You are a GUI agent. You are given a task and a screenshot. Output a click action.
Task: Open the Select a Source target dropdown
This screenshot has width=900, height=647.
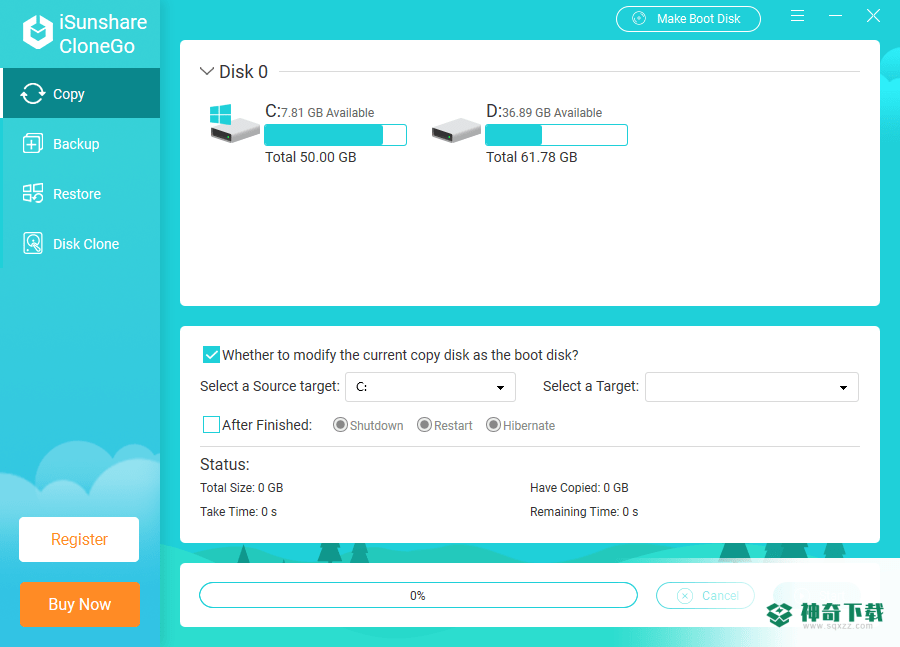click(x=430, y=387)
